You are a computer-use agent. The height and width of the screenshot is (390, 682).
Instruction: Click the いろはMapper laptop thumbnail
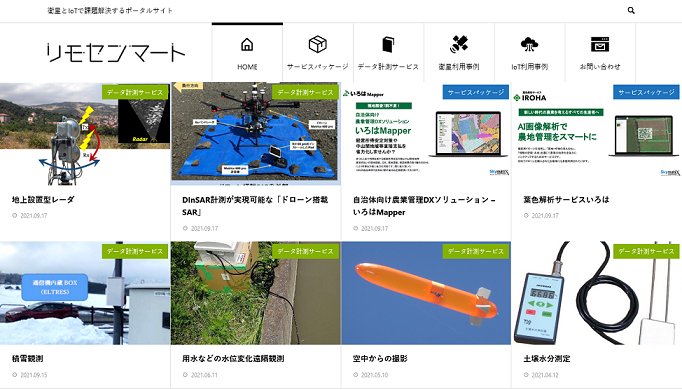point(426,133)
